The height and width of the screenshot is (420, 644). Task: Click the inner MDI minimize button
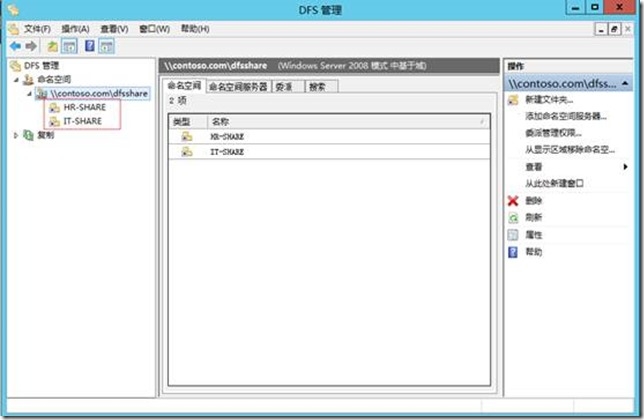[x=601, y=29]
